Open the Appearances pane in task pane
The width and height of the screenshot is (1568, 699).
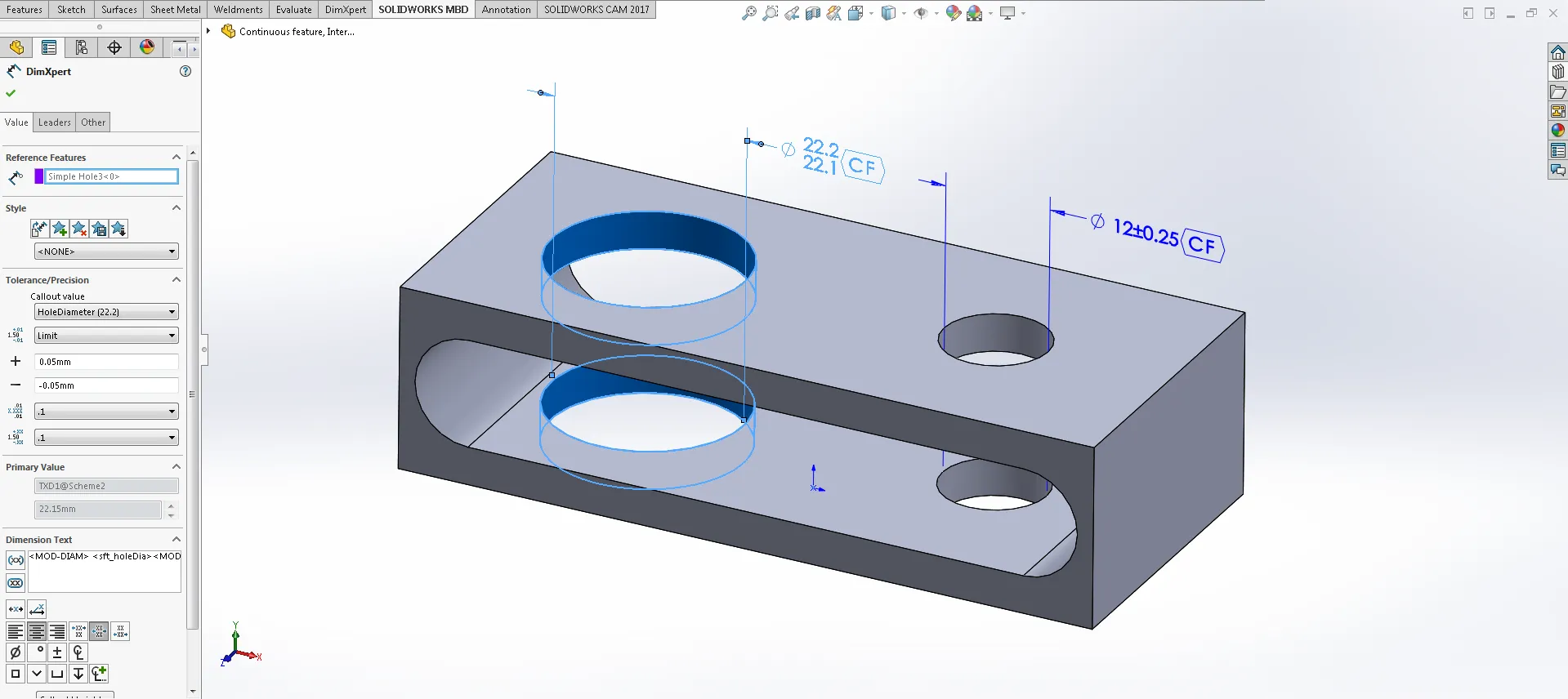tap(1558, 131)
